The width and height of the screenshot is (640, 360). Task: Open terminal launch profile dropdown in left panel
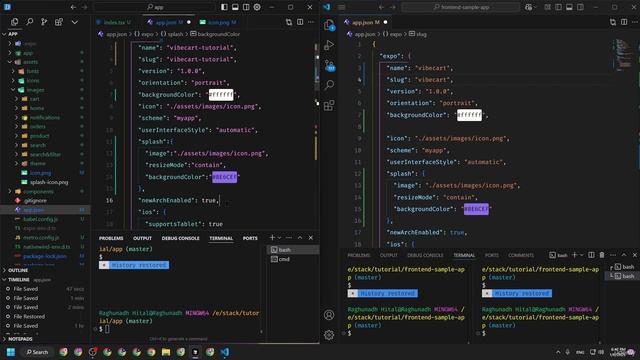[280, 238]
